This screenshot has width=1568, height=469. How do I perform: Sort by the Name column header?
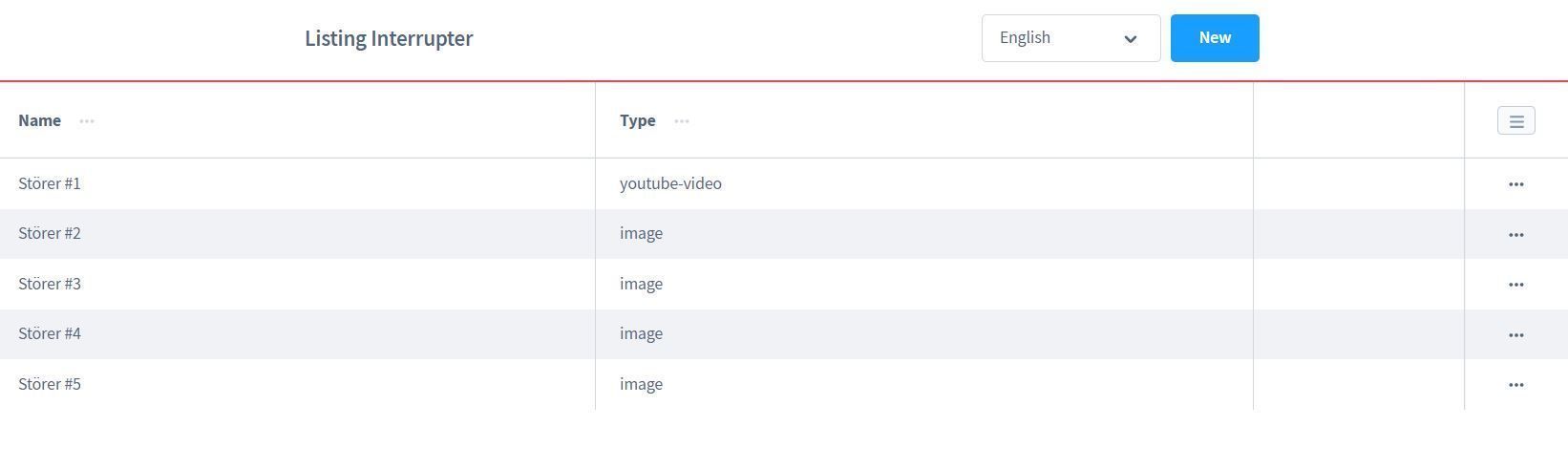tap(40, 120)
